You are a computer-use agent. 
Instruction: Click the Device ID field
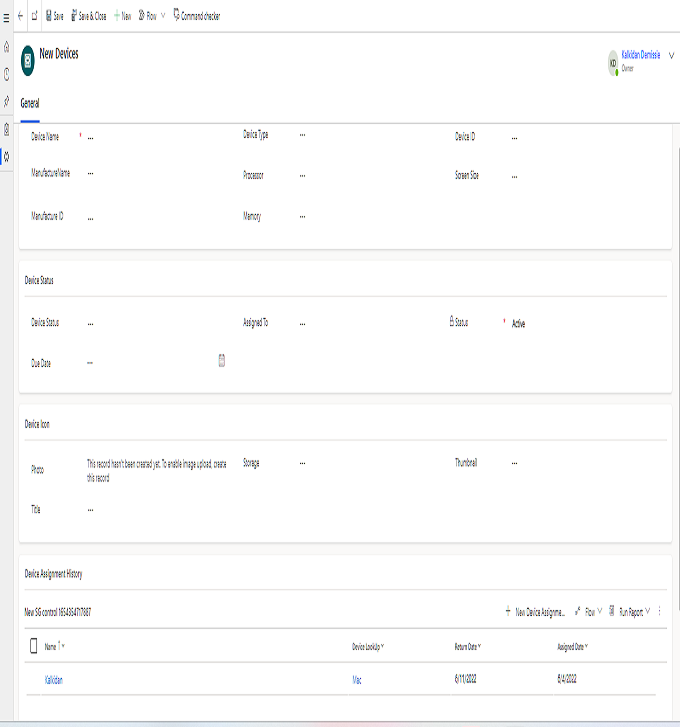coord(582,137)
